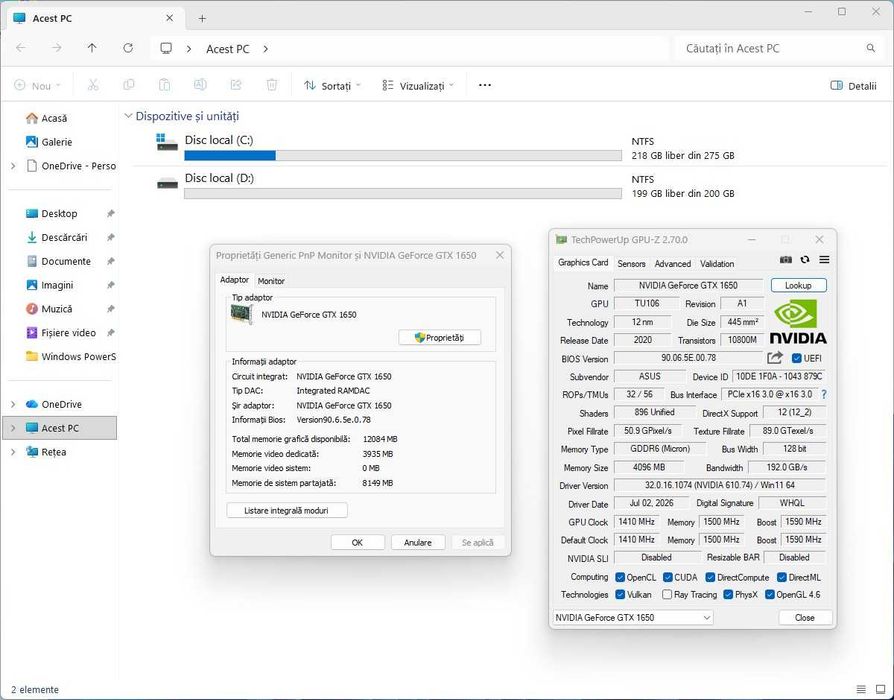Click the Delete trash icon
This screenshot has width=894, height=700.
pyautogui.click(x=272, y=86)
